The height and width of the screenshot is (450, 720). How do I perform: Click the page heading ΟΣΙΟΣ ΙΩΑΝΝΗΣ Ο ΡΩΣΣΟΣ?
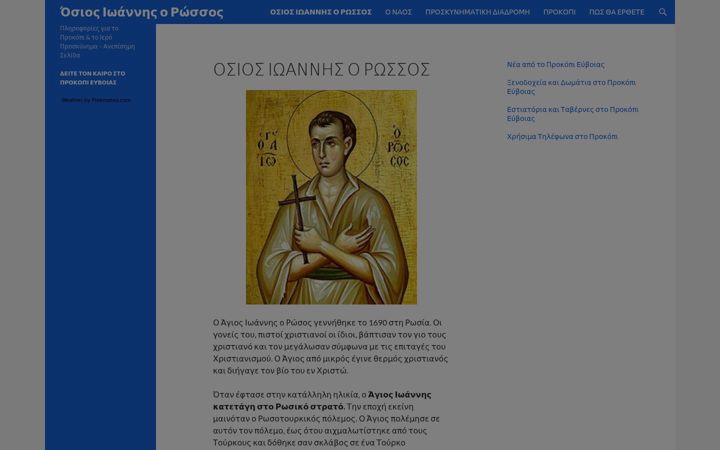tap(321, 69)
